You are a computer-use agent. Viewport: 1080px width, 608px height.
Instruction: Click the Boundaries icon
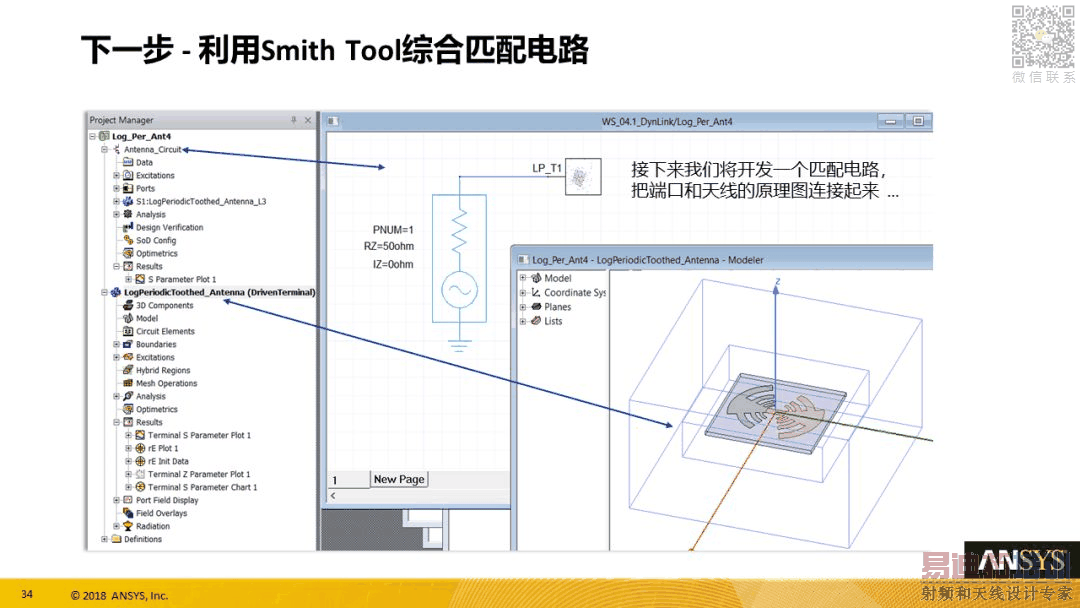pos(128,344)
